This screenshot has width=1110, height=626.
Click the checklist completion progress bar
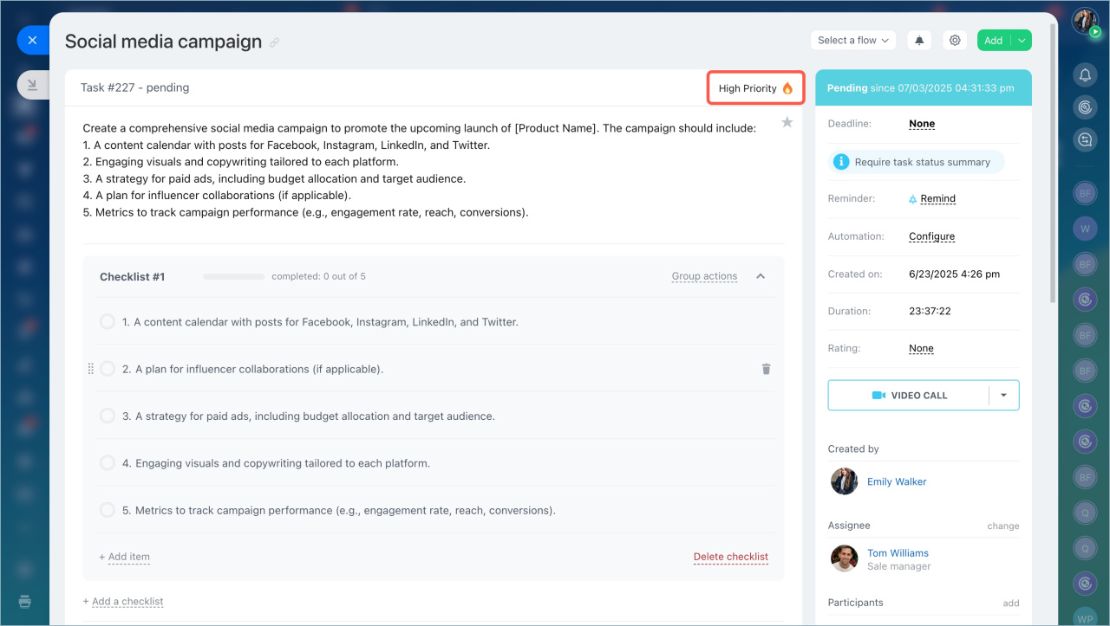[x=234, y=277]
